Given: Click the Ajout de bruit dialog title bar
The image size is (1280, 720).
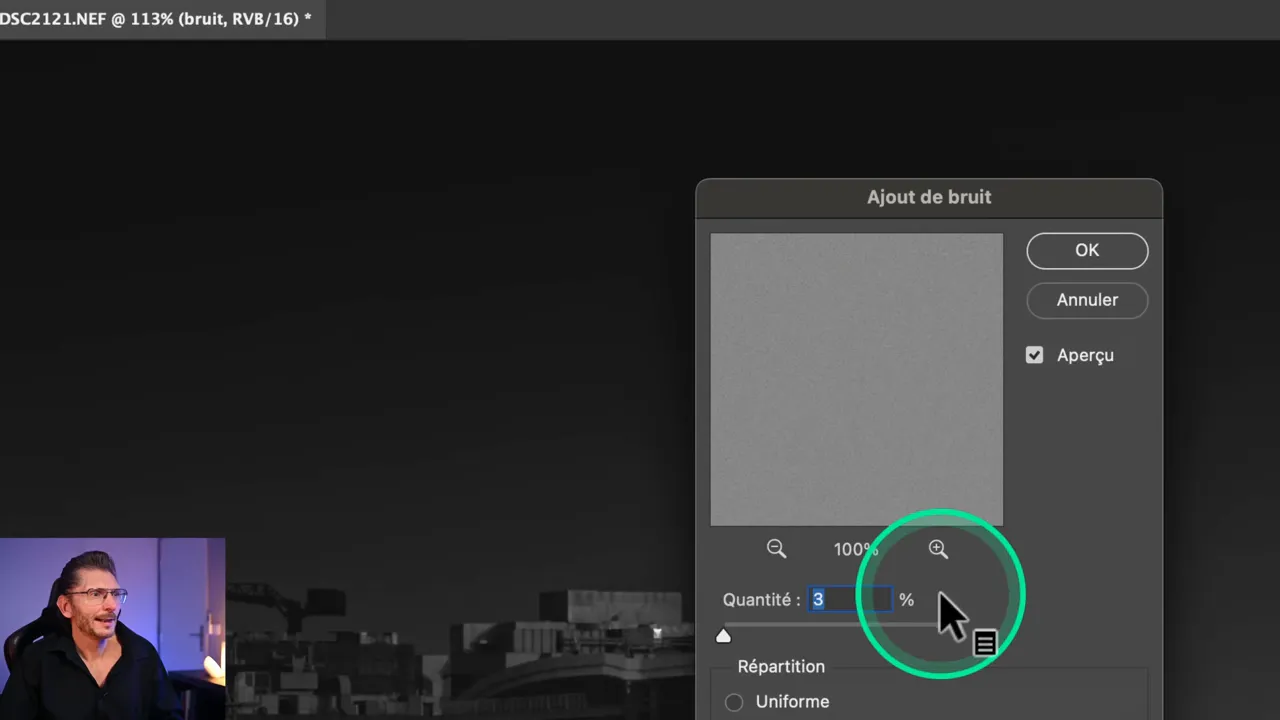Looking at the screenshot, I should (929, 197).
